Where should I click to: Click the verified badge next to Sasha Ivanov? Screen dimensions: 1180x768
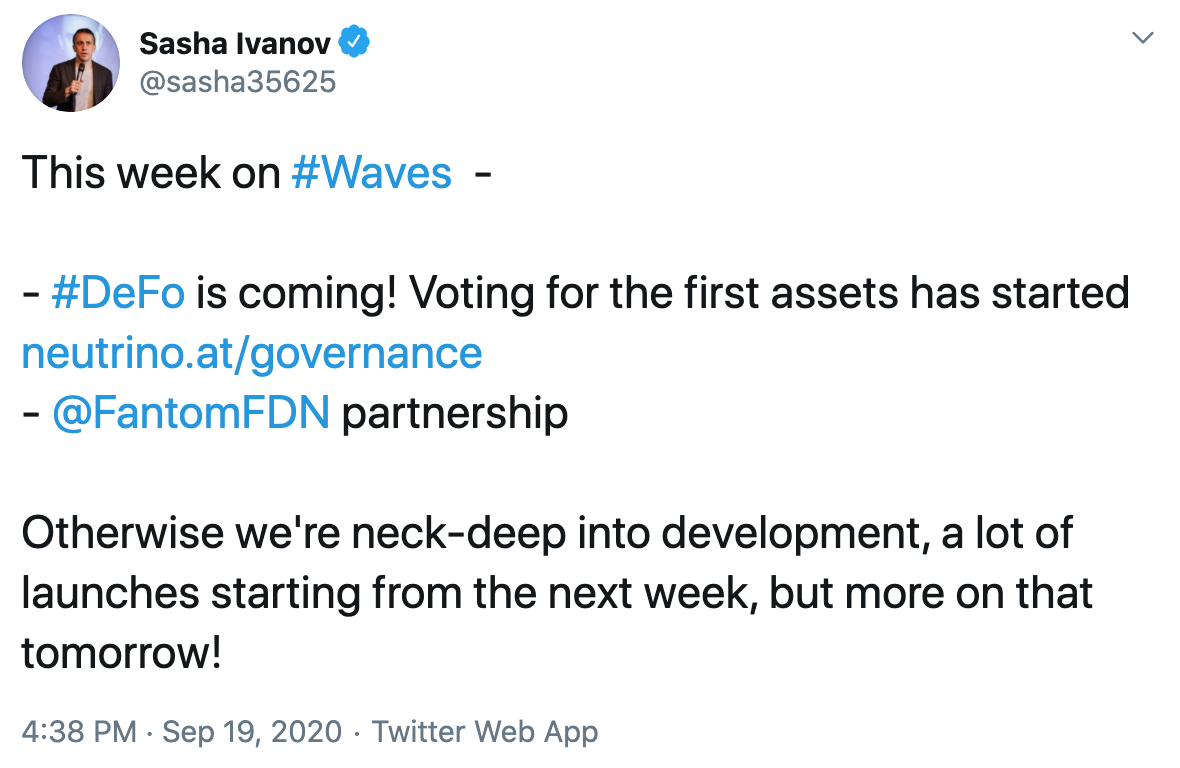pos(355,43)
